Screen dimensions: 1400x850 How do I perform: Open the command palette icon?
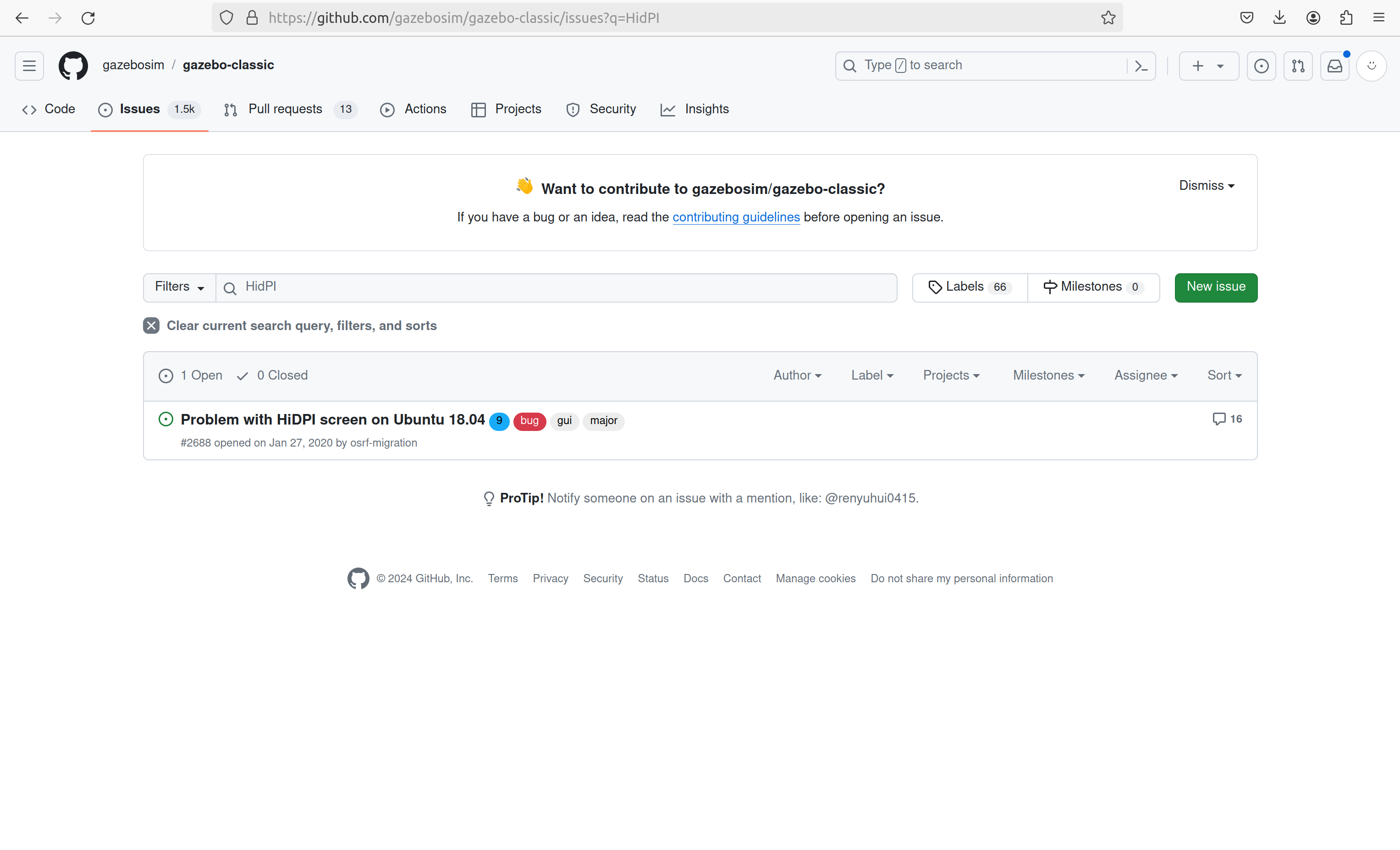tap(1141, 66)
